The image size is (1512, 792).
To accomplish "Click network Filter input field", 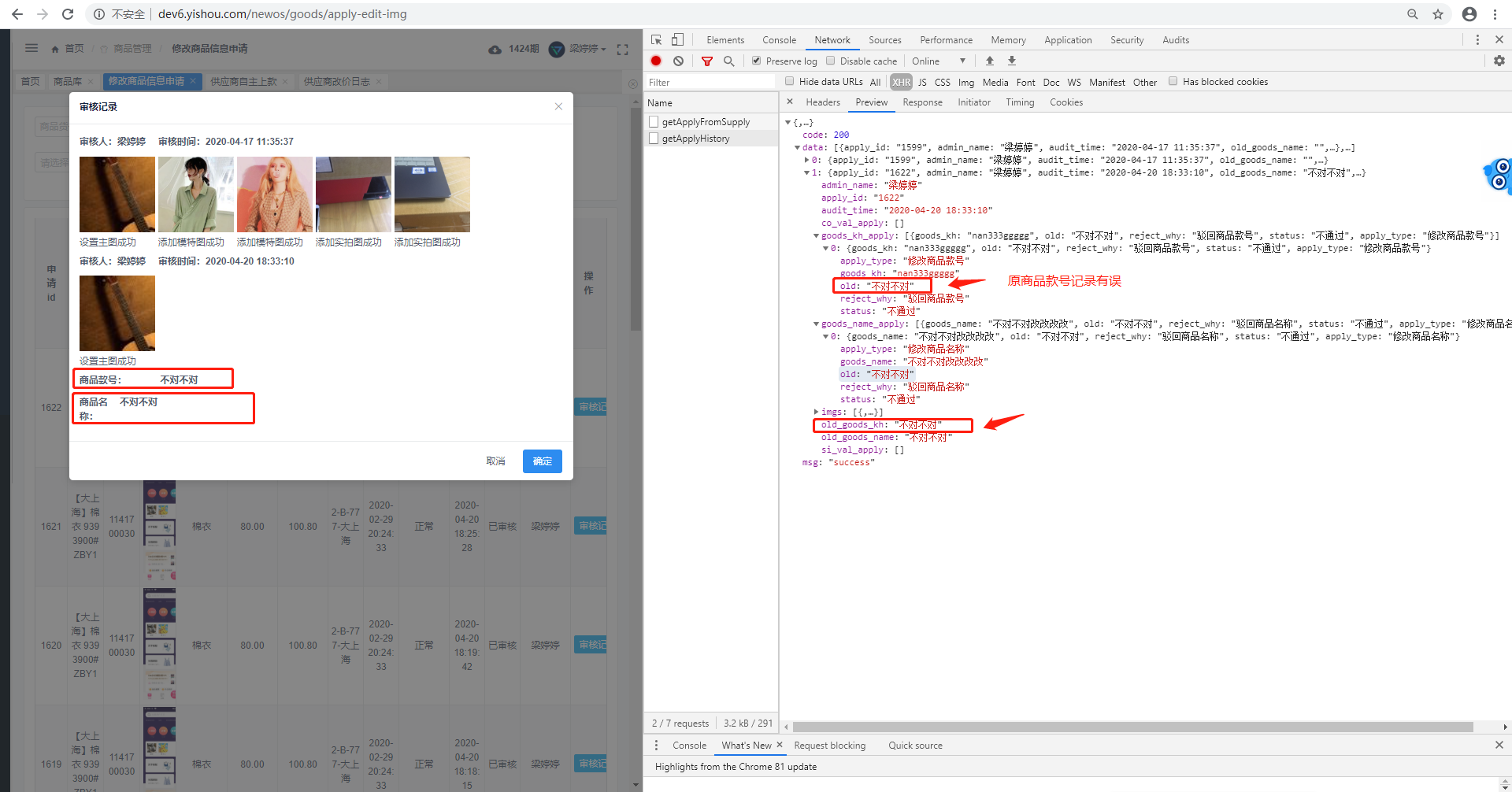I will click(711, 82).
